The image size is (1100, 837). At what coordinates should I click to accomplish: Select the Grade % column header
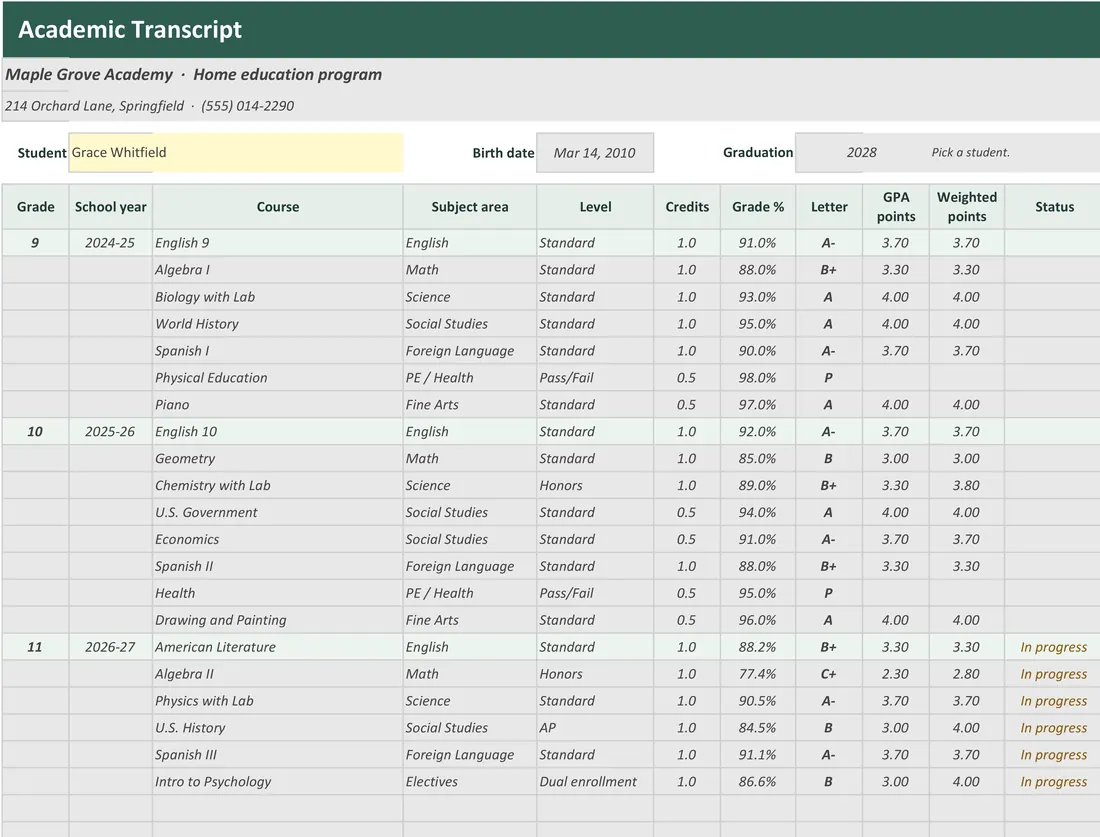click(758, 207)
